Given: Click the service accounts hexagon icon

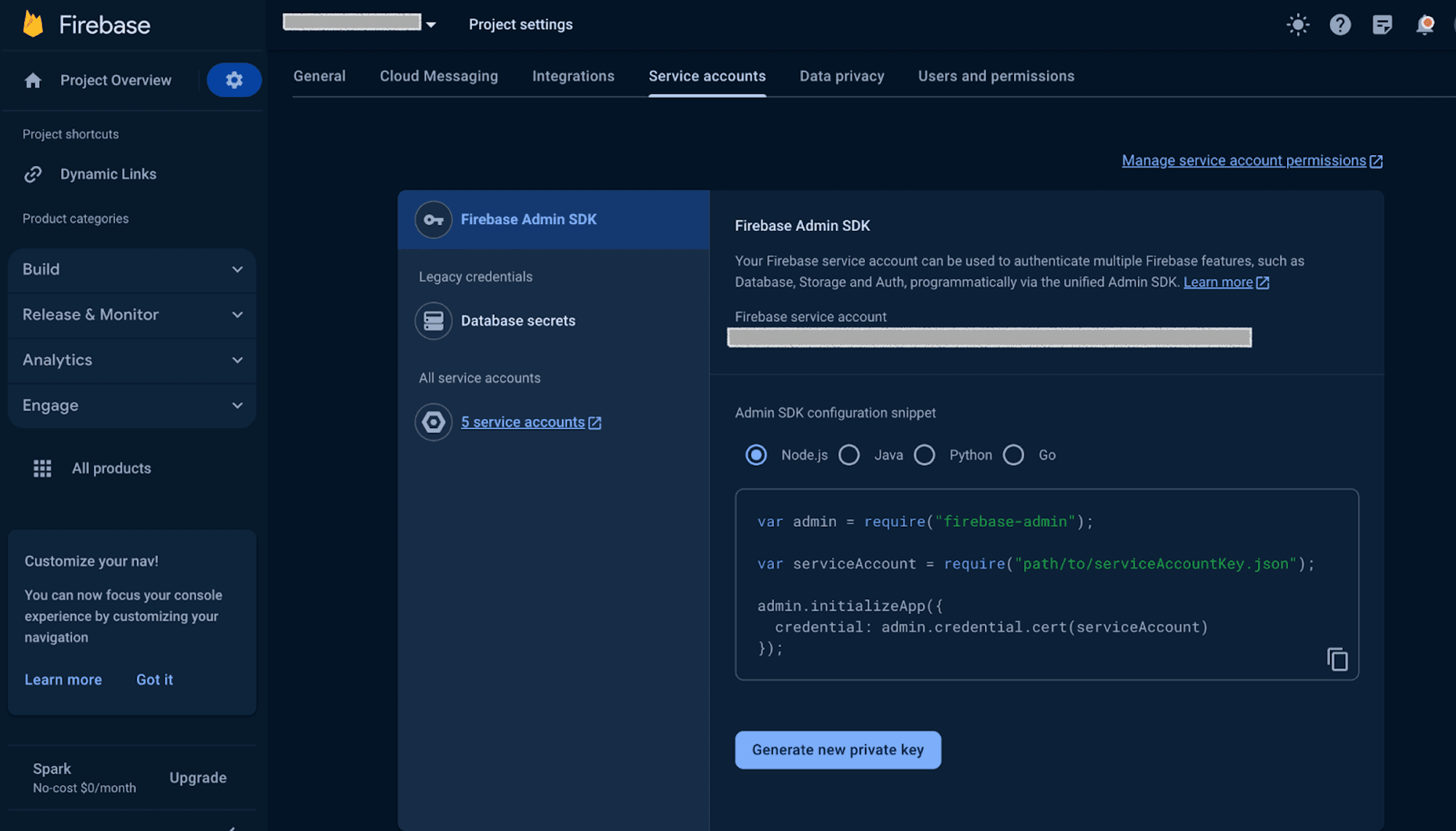Looking at the screenshot, I should click(433, 422).
